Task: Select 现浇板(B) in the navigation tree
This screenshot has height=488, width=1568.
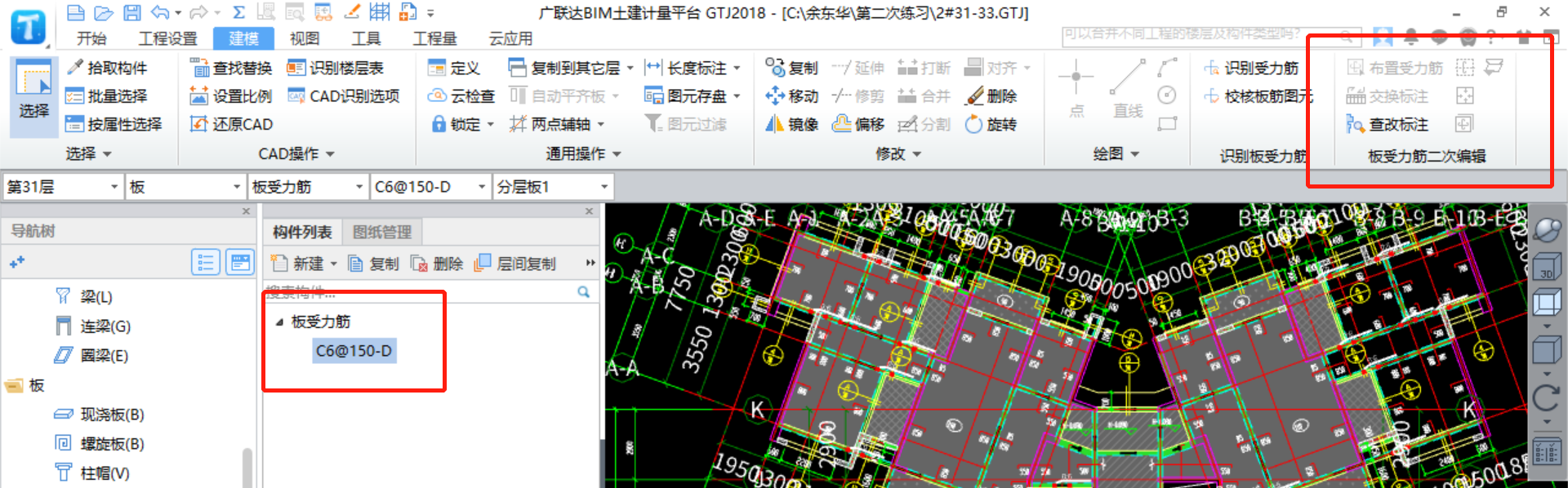Action: [100, 415]
